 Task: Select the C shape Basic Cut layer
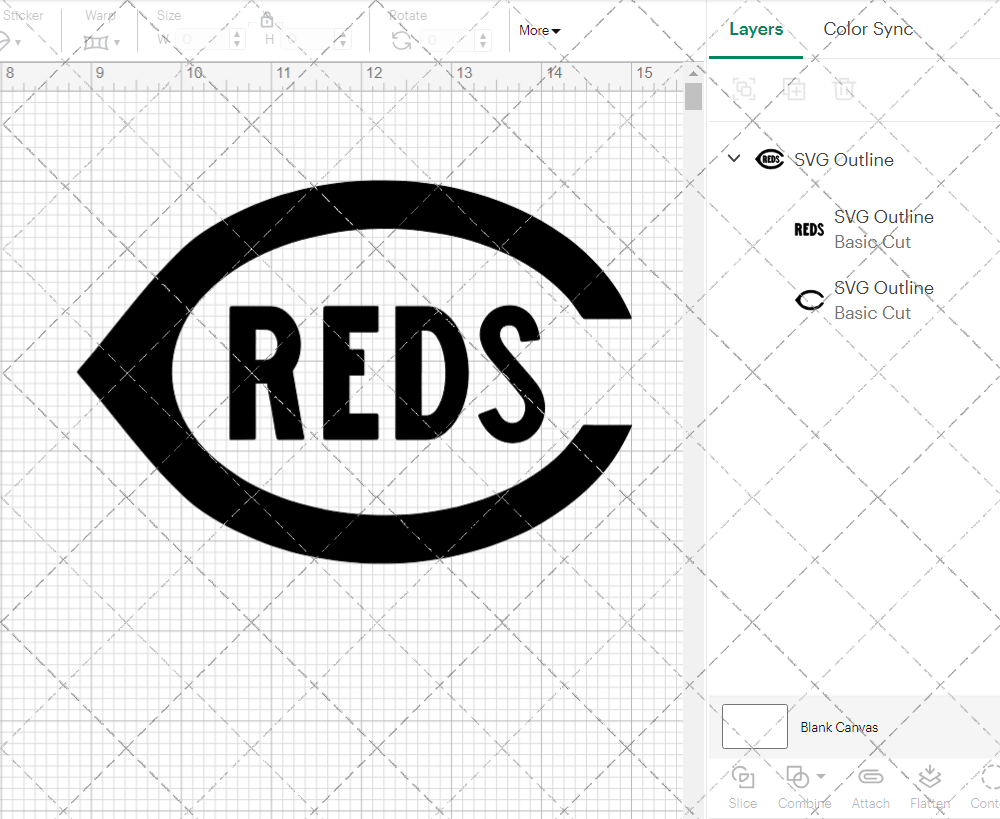click(x=884, y=300)
